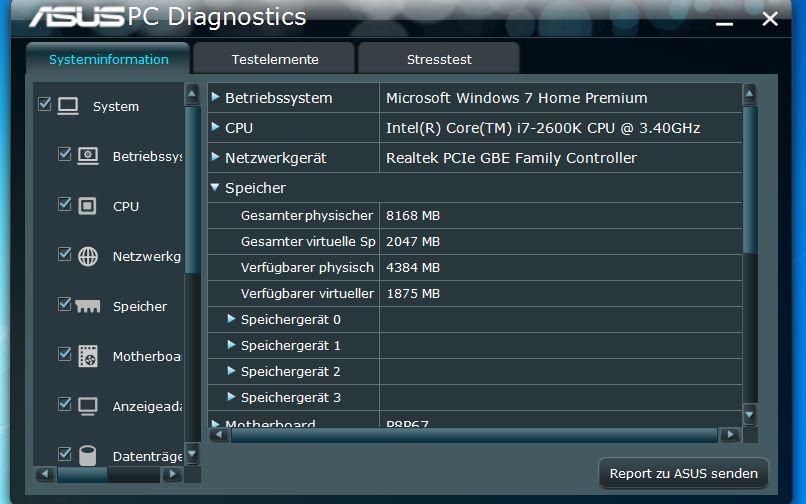Click sidebar scroll down arrow

point(192,454)
